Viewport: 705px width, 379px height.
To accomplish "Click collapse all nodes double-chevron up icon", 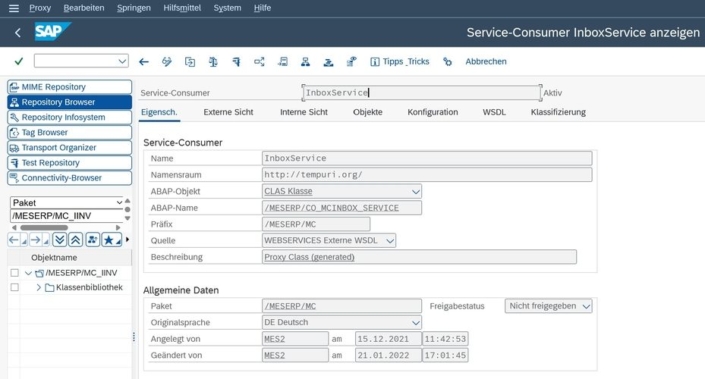I will (x=76, y=240).
